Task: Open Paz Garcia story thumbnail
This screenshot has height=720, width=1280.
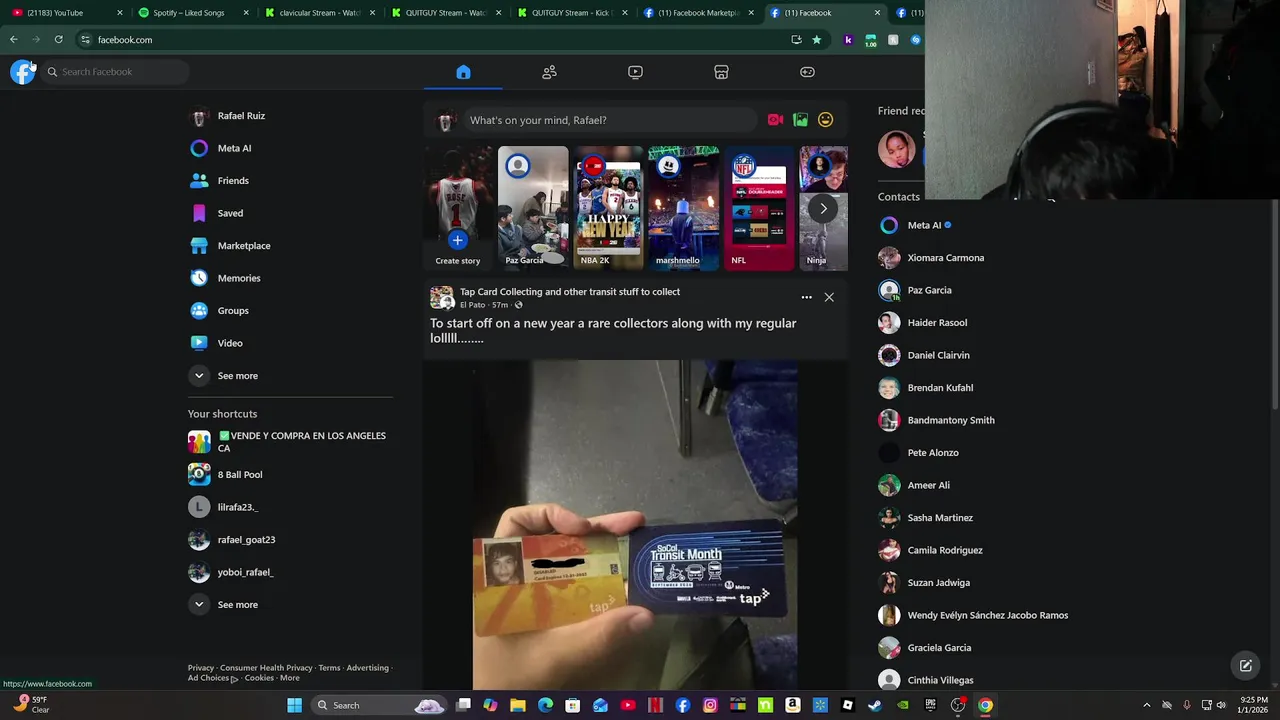Action: pos(532,208)
